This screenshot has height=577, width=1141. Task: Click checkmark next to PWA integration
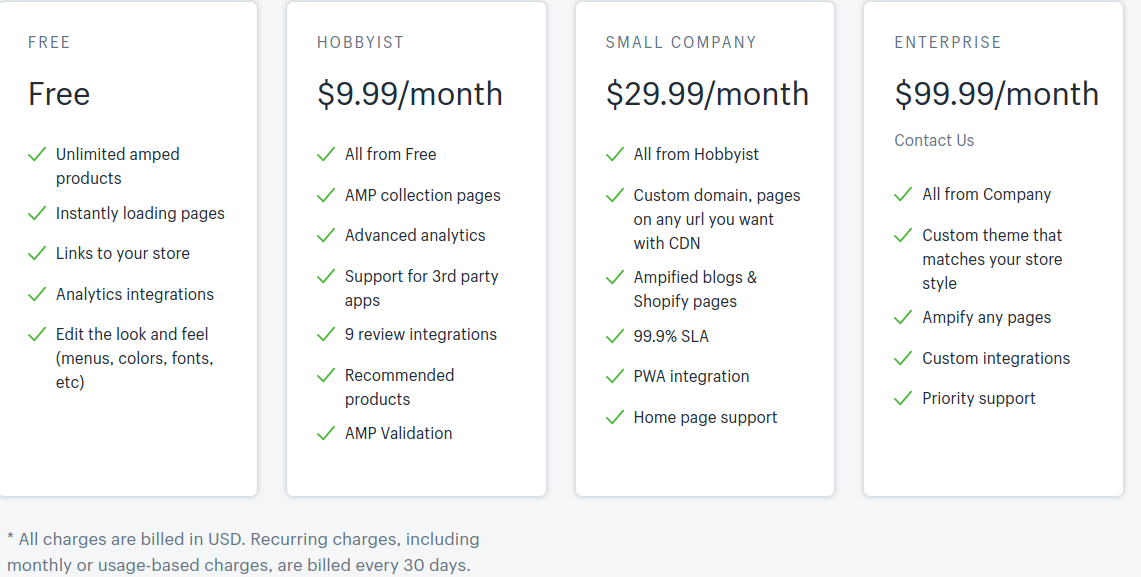pyautogui.click(x=615, y=376)
